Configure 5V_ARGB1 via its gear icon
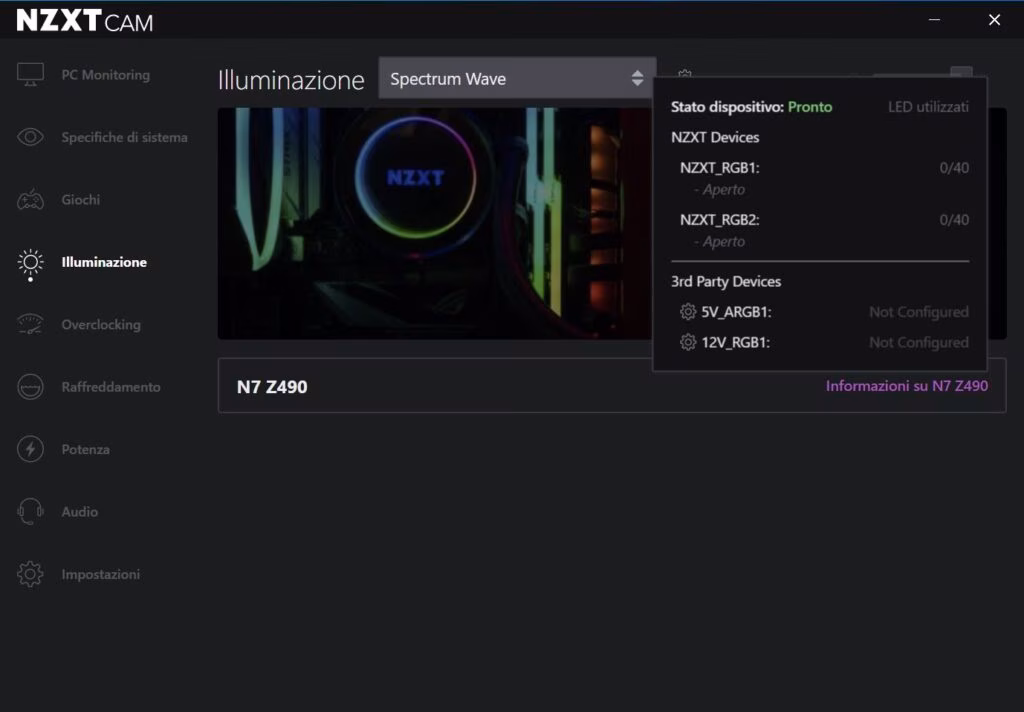 (x=688, y=312)
